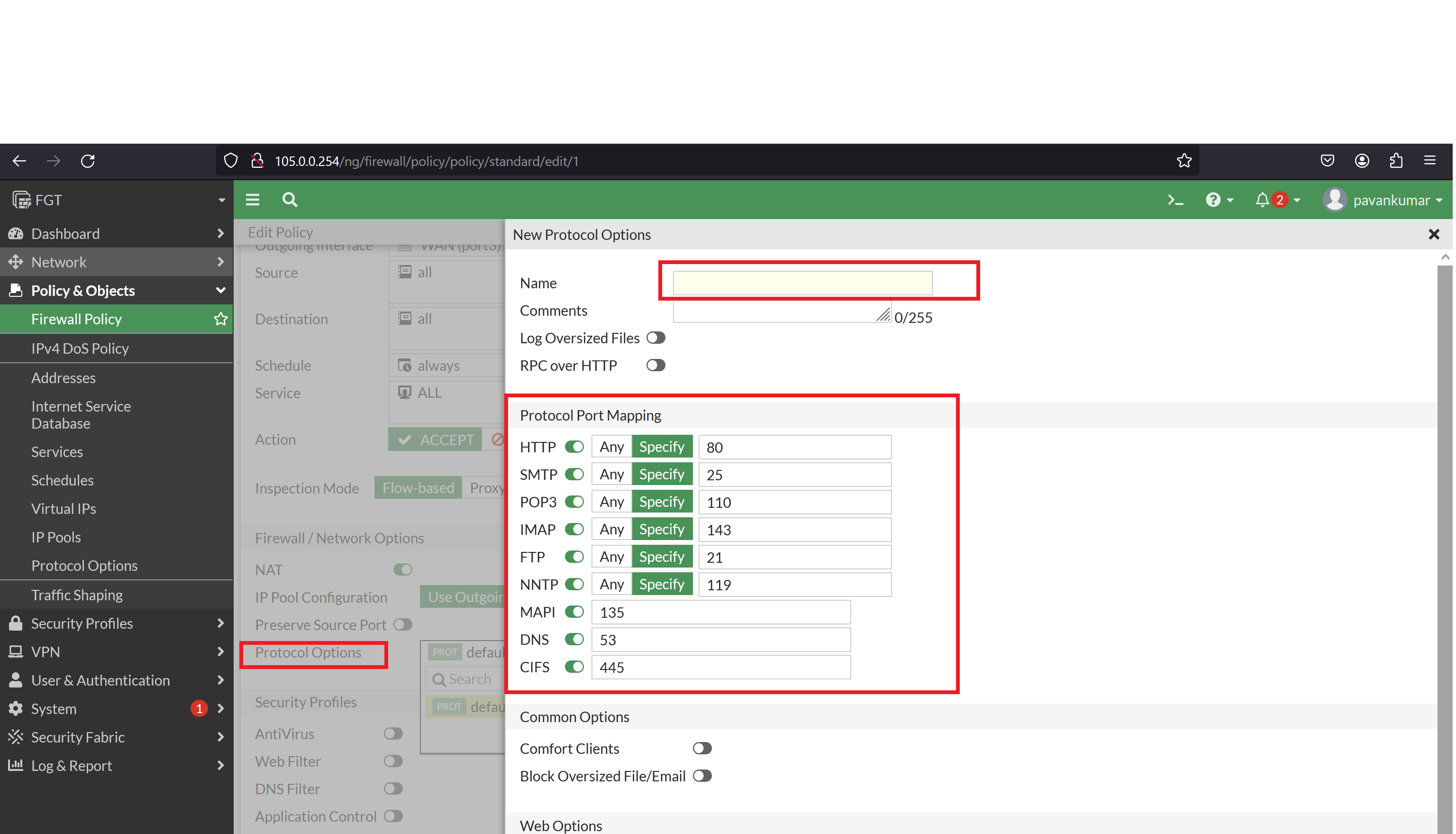This screenshot has width=1456, height=834.
Task: Enable RPC over HTTP
Action: point(656,365)
